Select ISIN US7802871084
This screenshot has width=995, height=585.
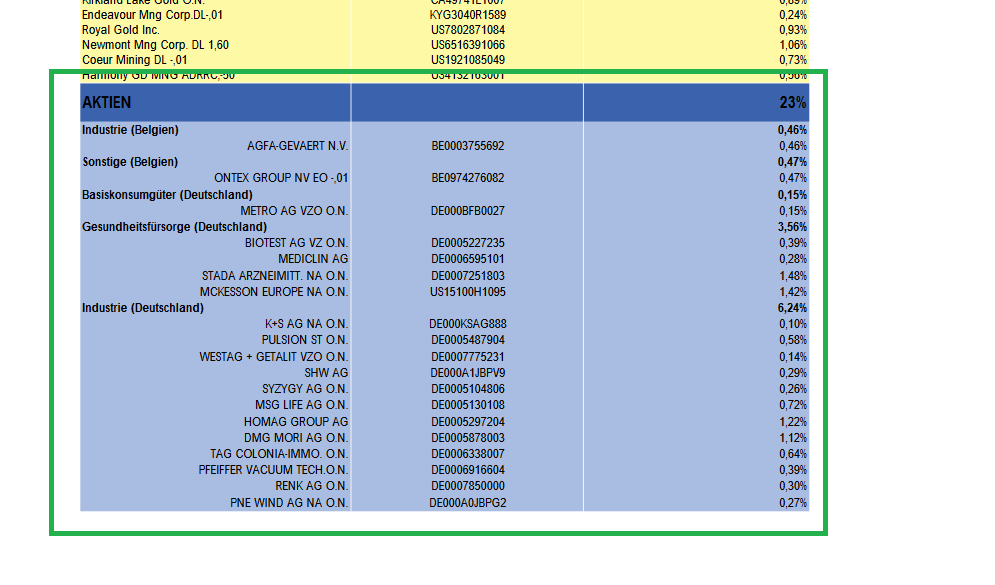coord(468,30)
